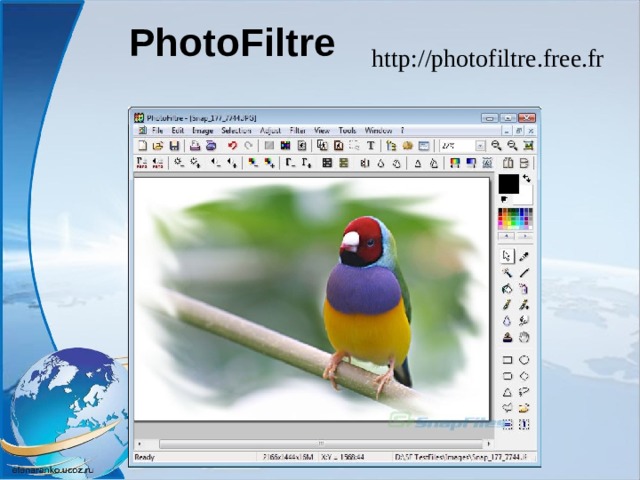This screenshot has width=640, height=480.
Task: Select the Blur water drop tool
Action: (507, 321)
